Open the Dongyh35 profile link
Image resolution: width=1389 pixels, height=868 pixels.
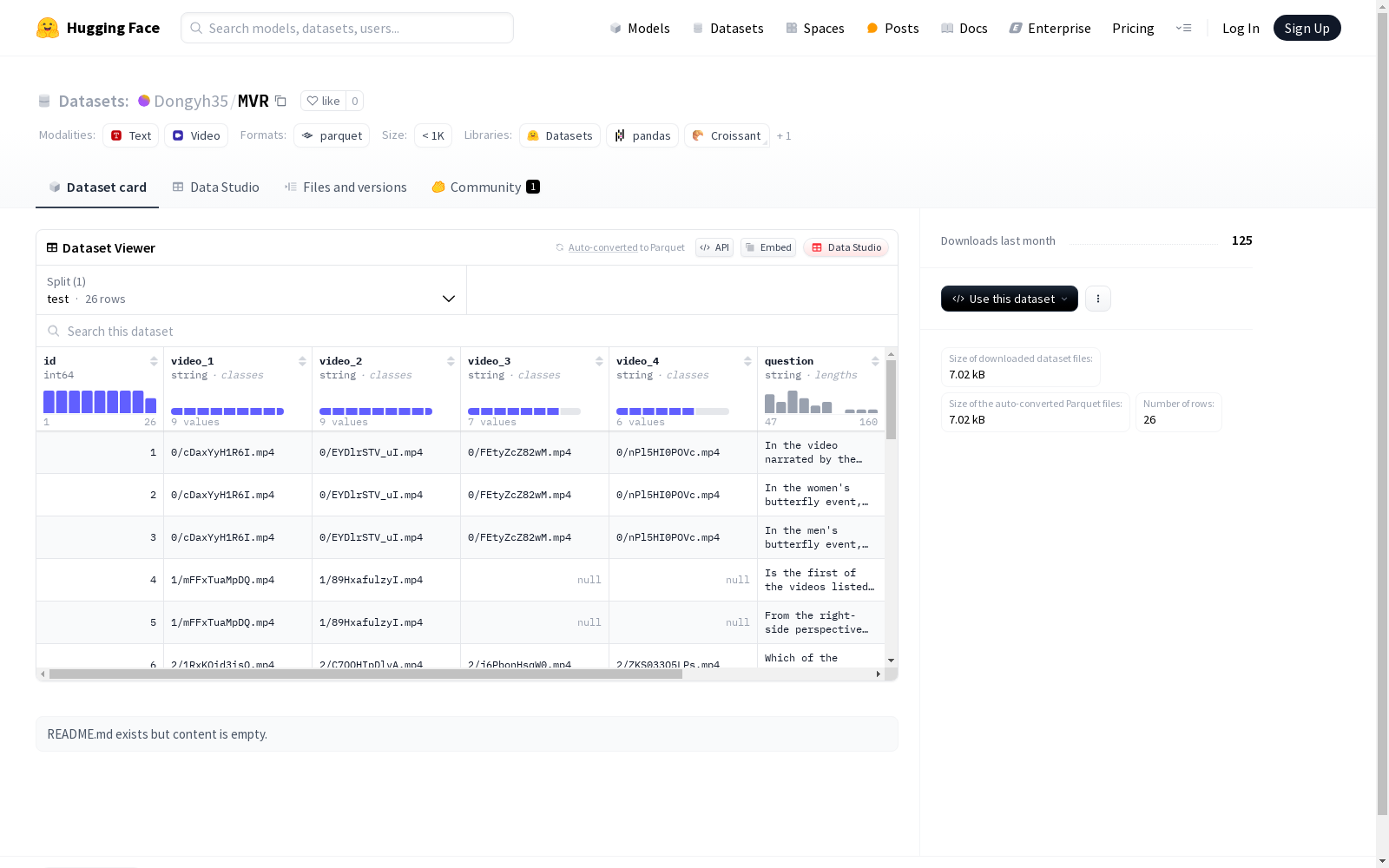(191, 101)
